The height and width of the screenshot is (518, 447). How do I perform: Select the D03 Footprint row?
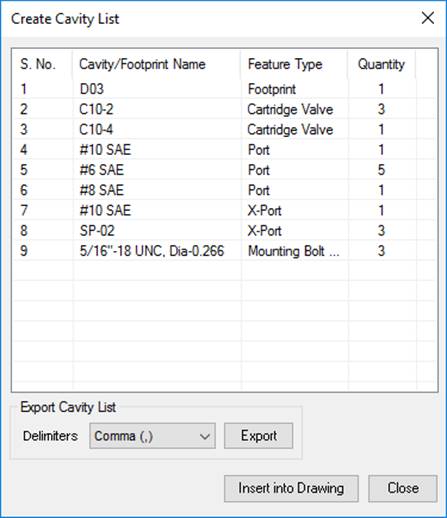[x=224, y=89]
